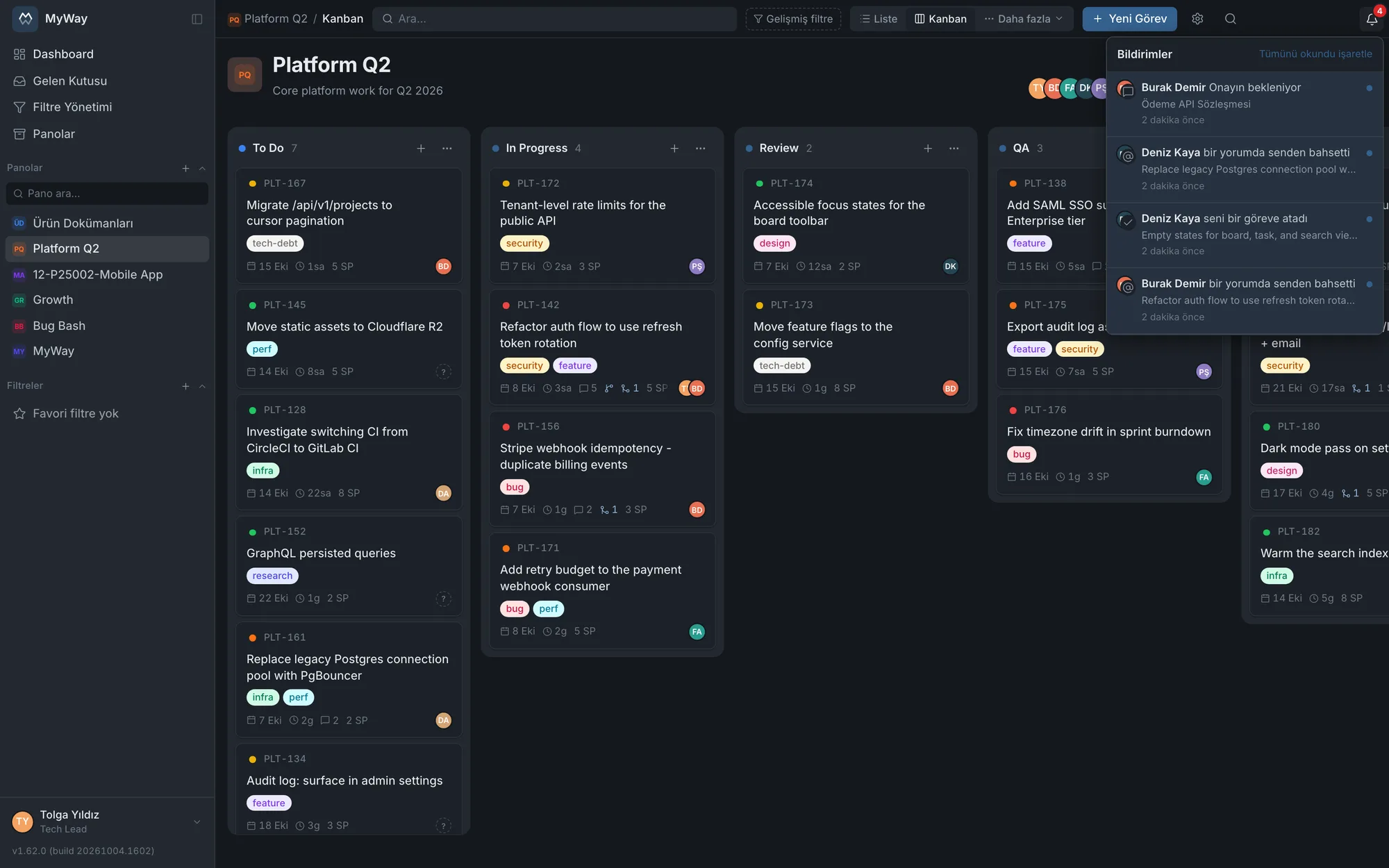The image size is (1389, 868).
Task: Add a new board with plus icon
Action: click(185, 168)
